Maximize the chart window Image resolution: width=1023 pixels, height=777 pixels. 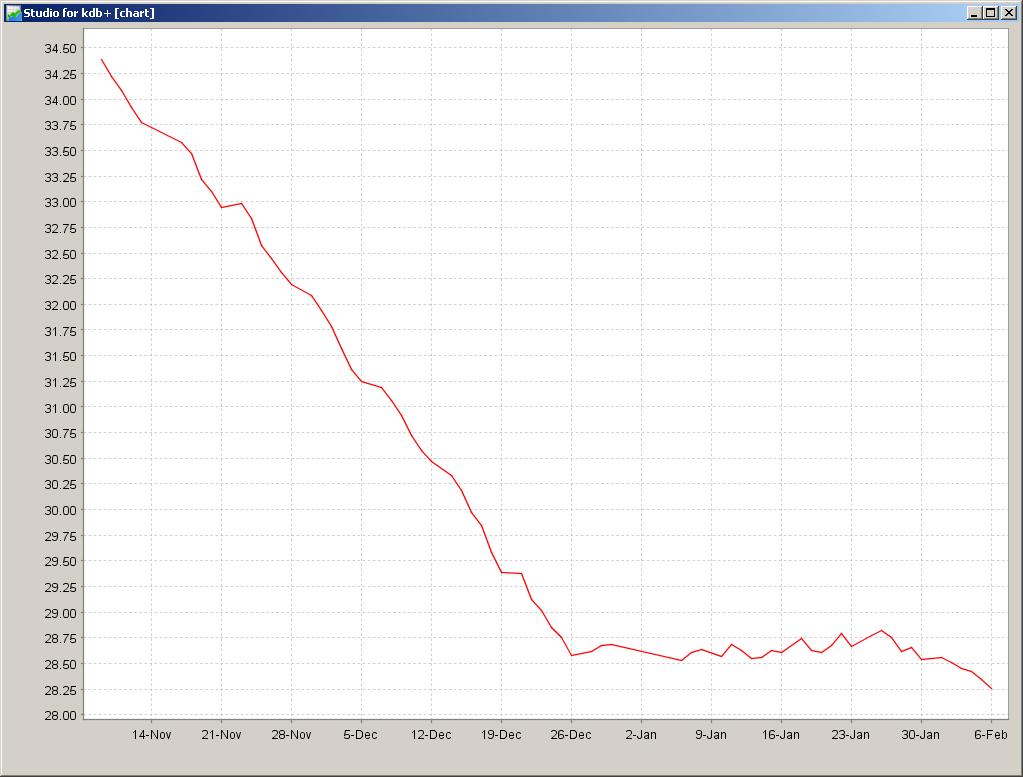pos(990,12)
